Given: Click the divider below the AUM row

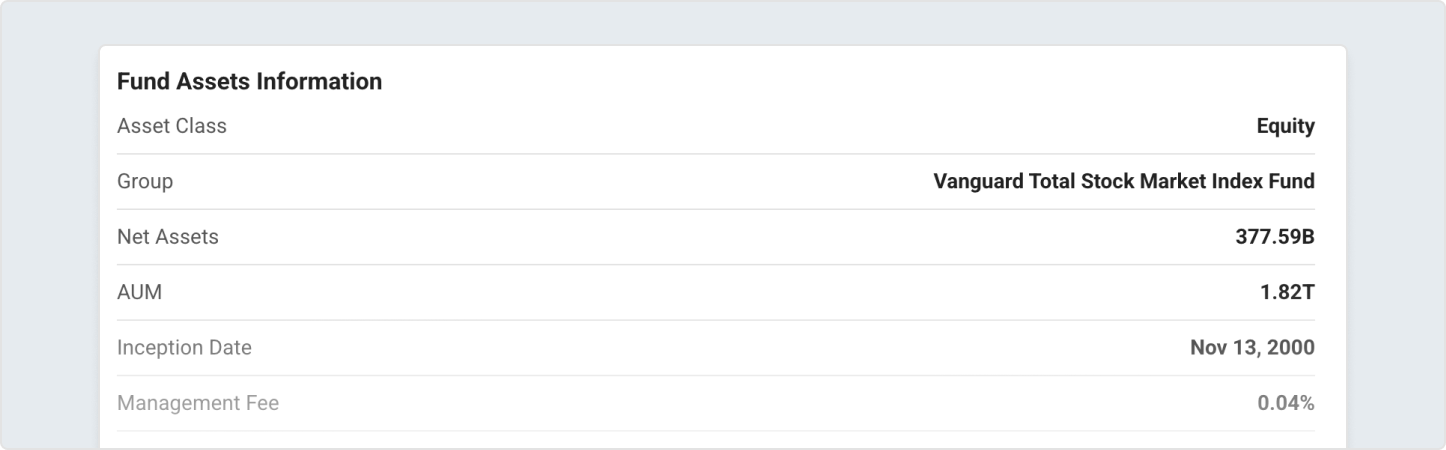Looking at the screenshot, I should click(x=716, y=320).
